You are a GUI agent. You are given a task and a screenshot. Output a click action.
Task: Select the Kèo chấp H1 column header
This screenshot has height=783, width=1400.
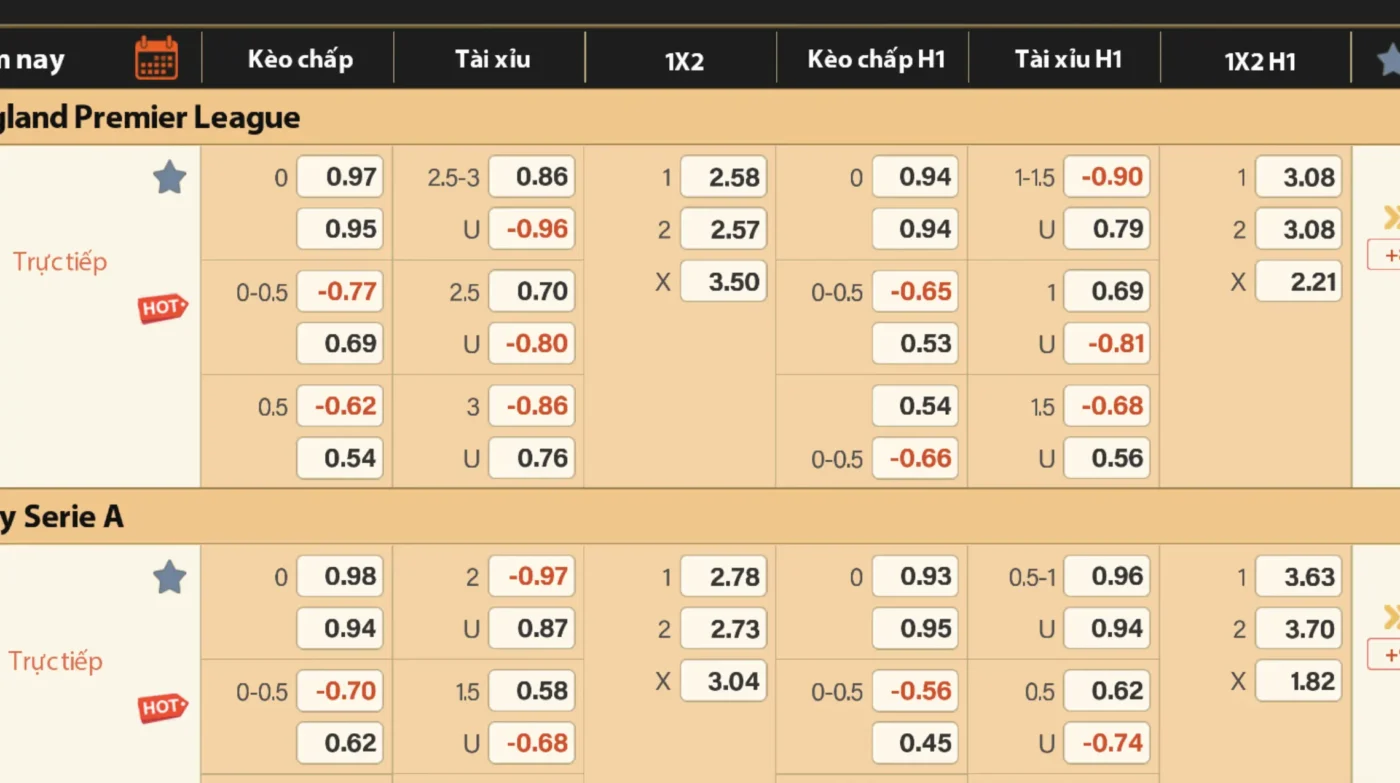[876, 59]
